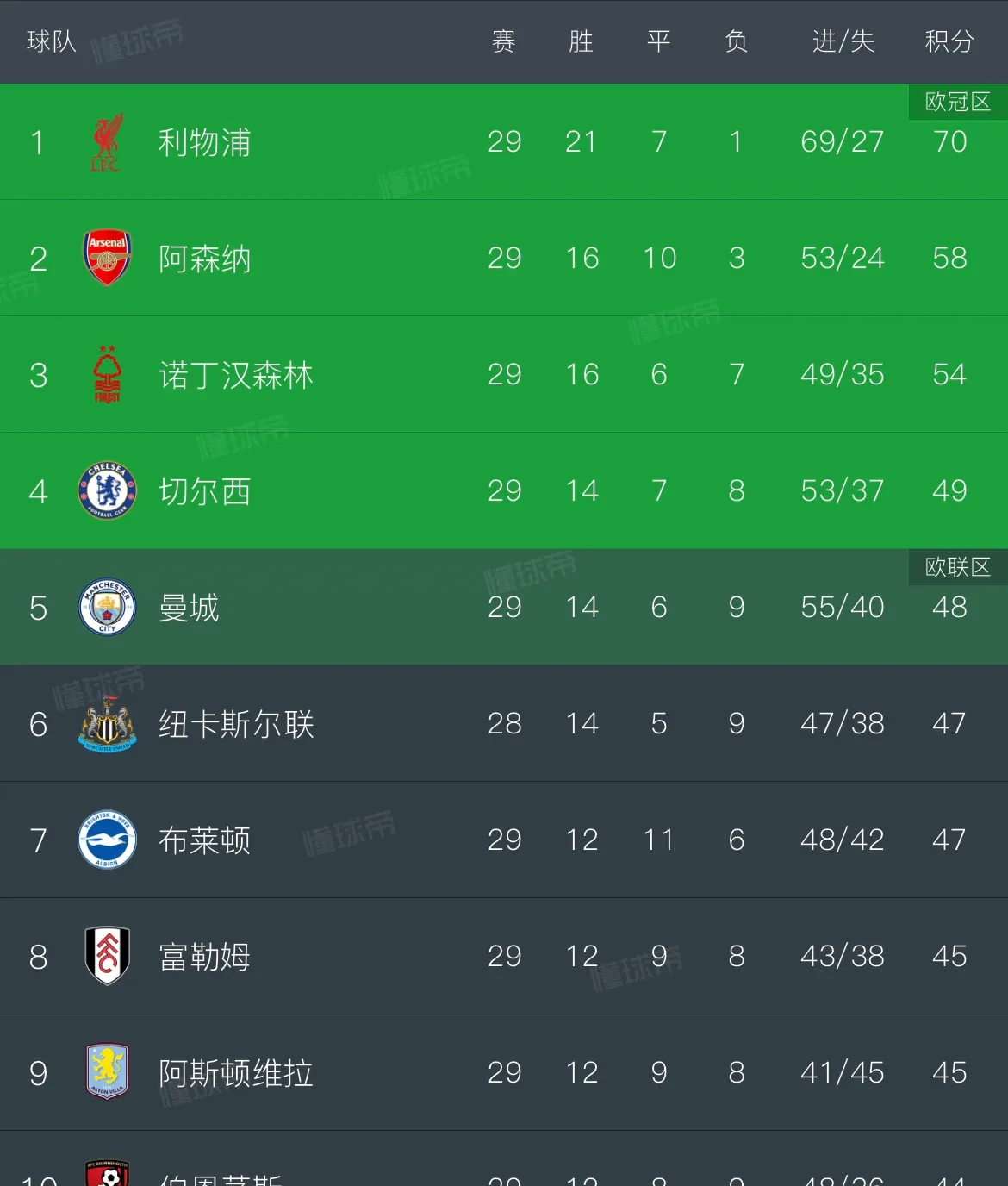
Task: Open the Nottingham Forest crest icon
Action: point(107,375)
